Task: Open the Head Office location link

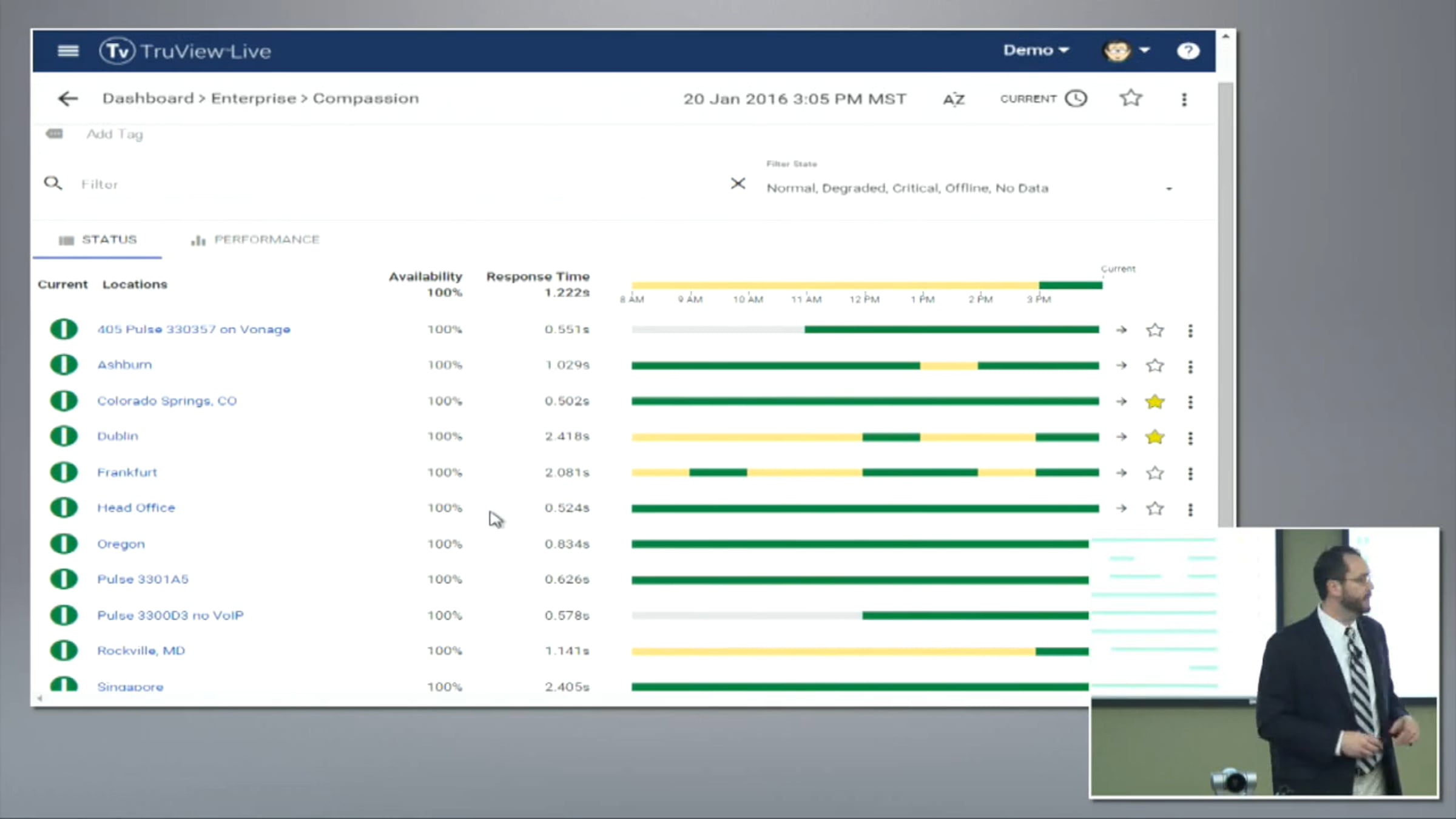Action: click(x=136, y=508)
